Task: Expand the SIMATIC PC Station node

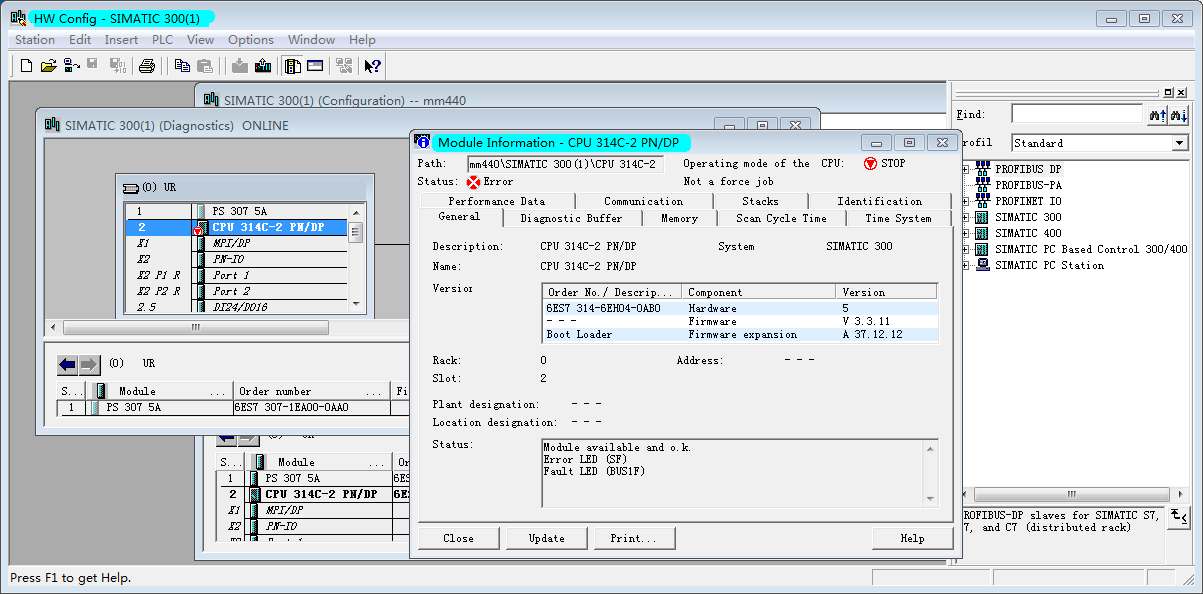Action: pyautogui.click(x=966, y=265)
